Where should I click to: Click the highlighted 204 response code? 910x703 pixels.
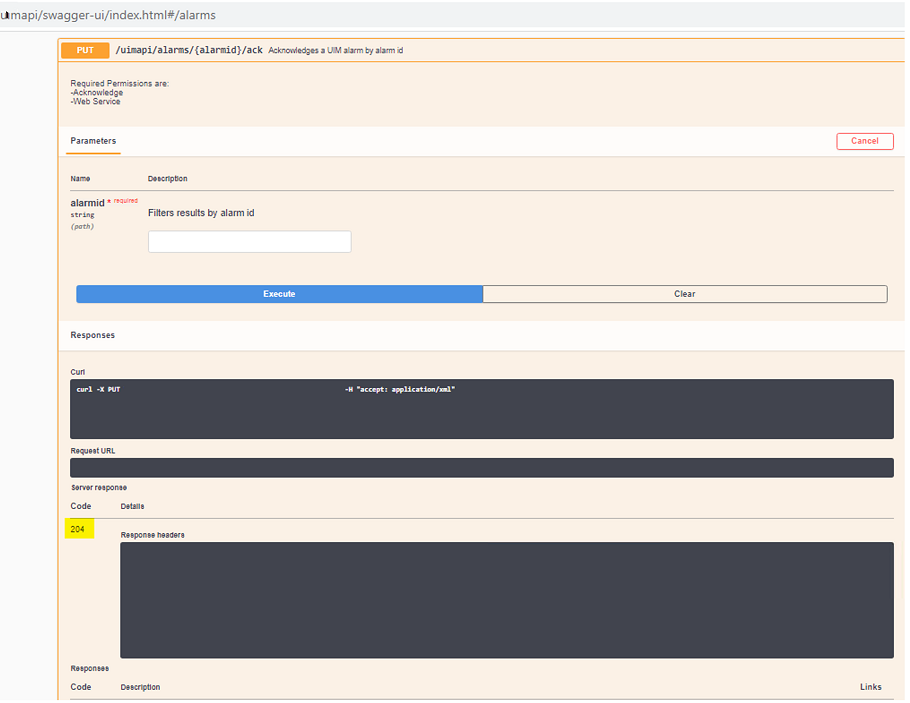point(78,528)
